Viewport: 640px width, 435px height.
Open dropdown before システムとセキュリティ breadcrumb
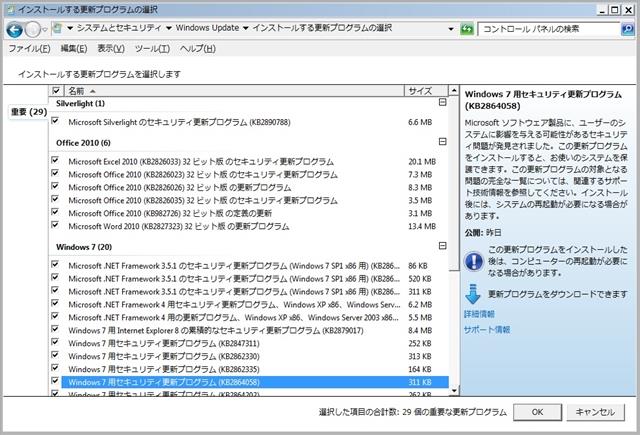click(x=70, y=28)
